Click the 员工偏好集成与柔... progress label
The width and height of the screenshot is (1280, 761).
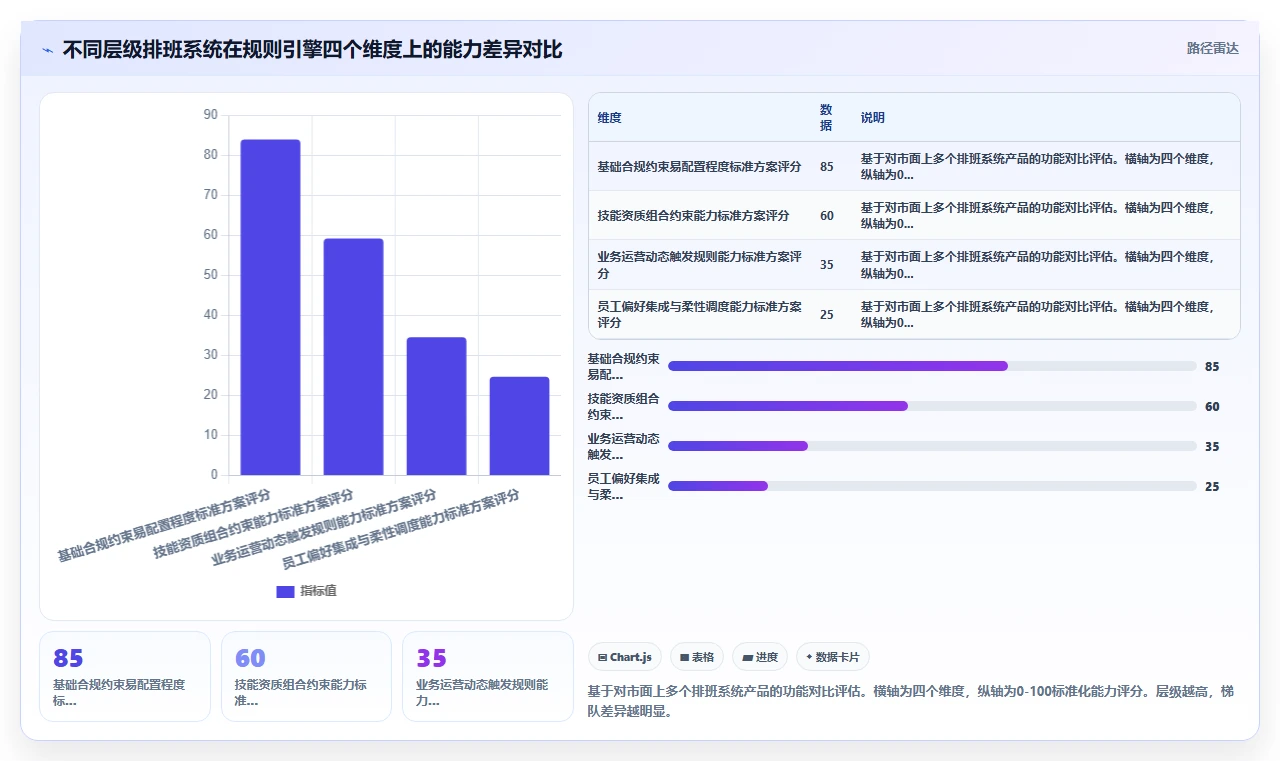(623, 486)
